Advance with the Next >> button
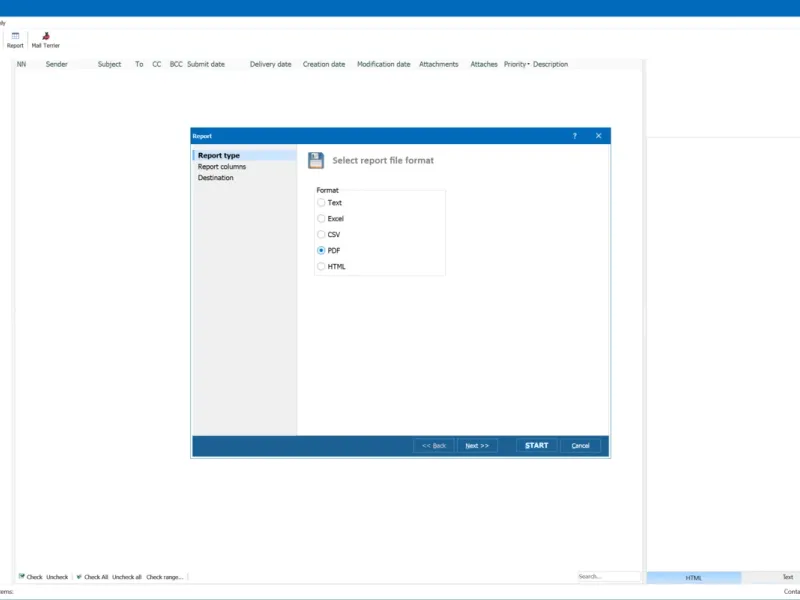The height and width of the screenshot is (600, 800). tap(477, 445)
